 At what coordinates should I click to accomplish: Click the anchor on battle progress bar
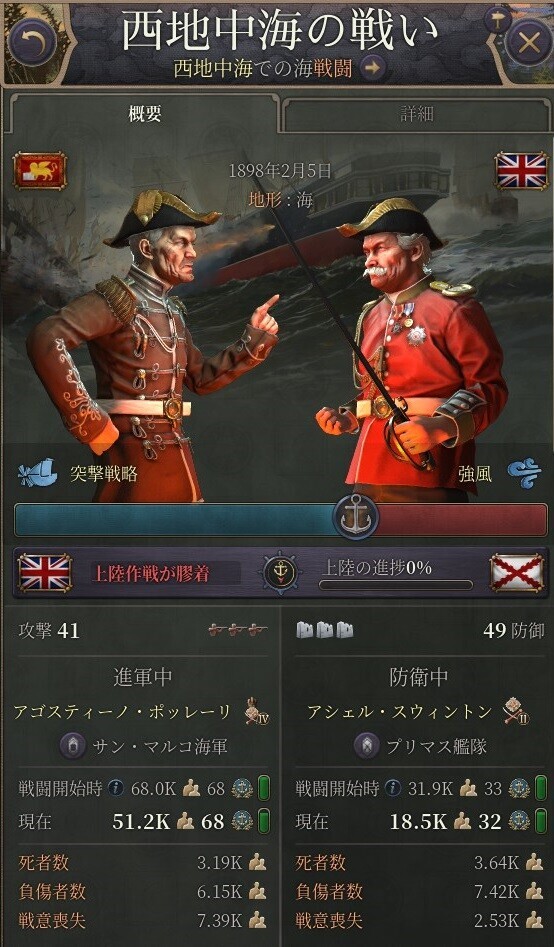click(x=355, y=518)
